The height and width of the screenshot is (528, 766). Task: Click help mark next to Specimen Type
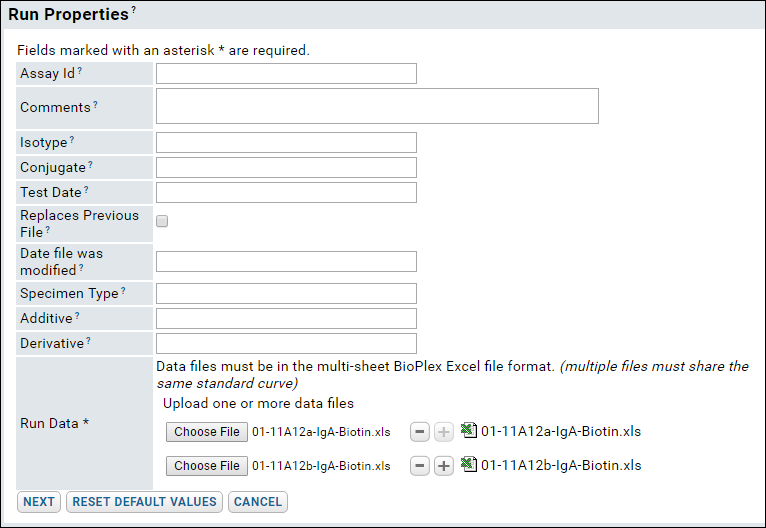(123, 290)
